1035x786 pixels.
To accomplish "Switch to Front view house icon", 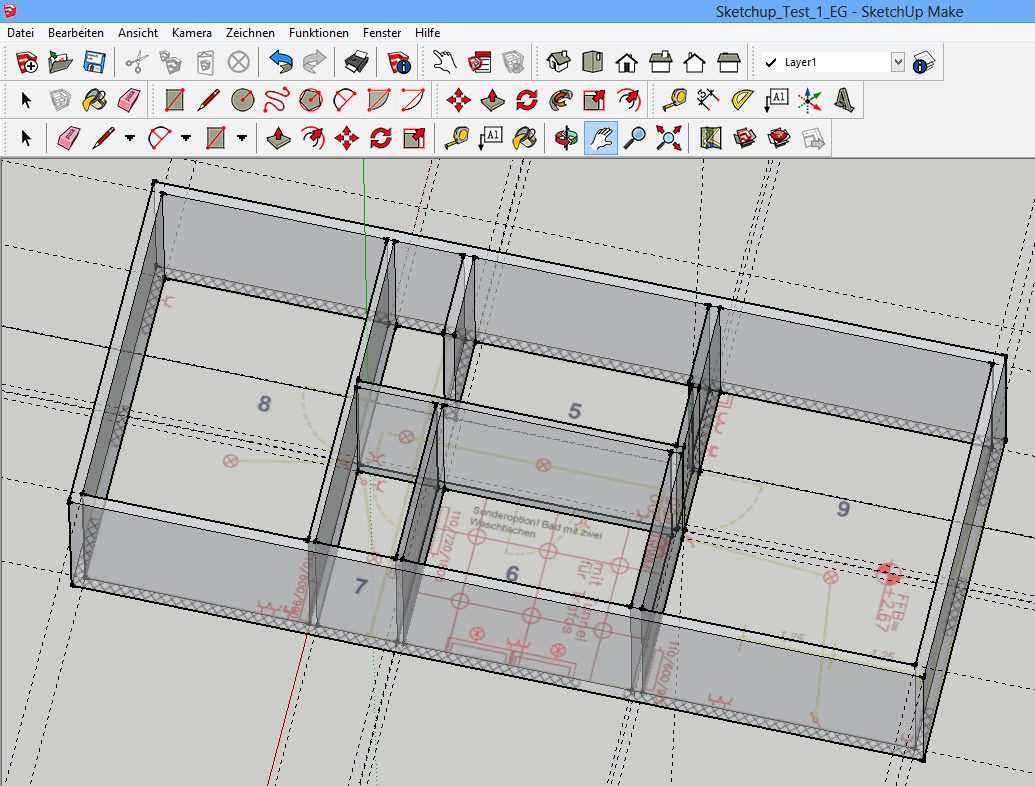I will tap(626, 62).
